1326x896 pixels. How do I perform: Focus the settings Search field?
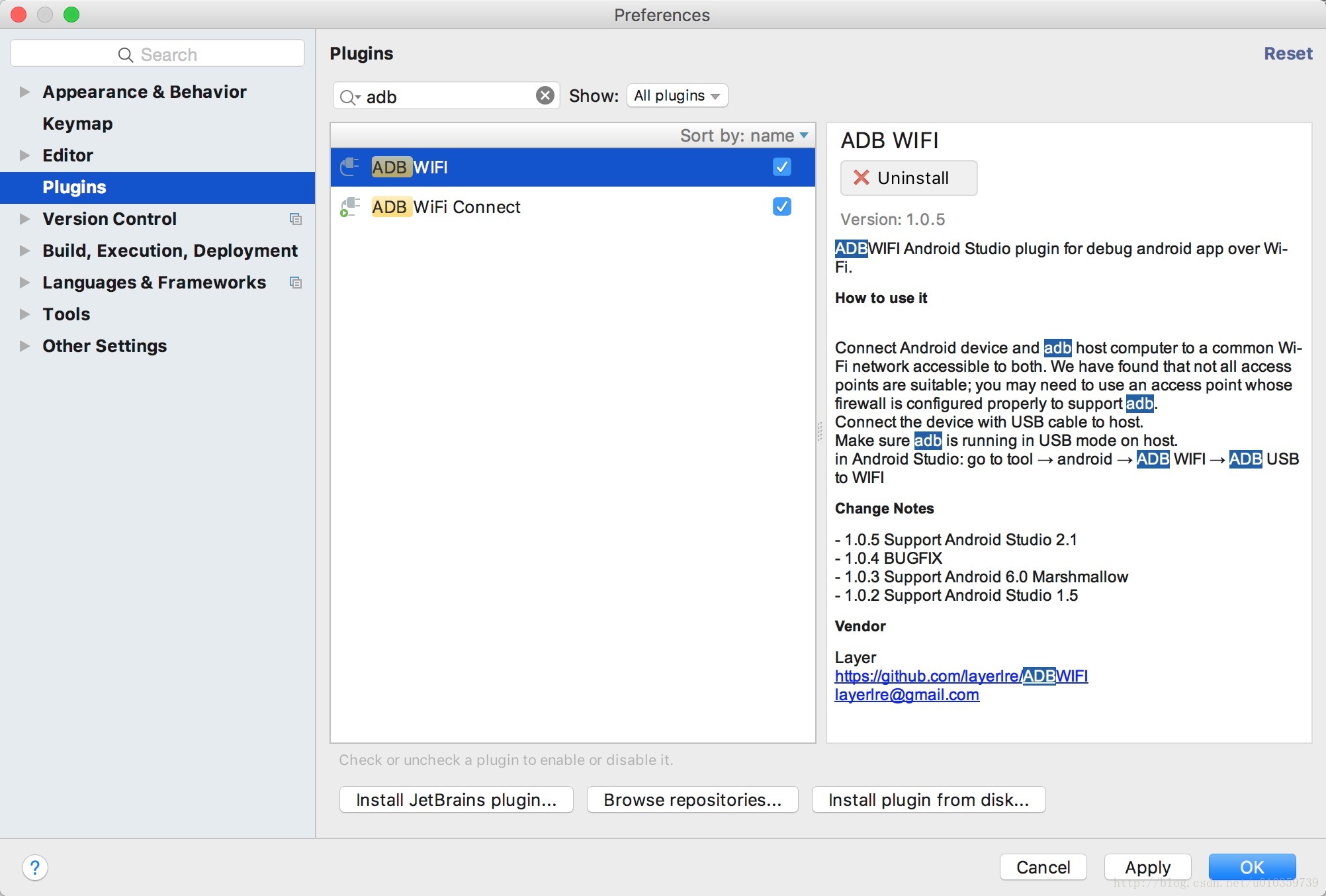click(x=157, y=54)
